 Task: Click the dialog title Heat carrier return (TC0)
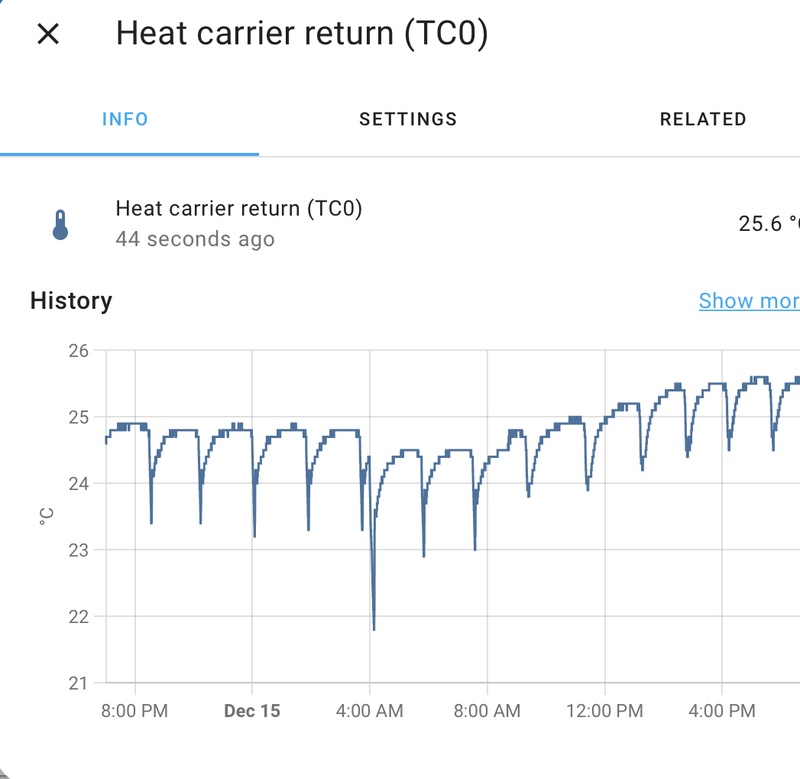coord(302,34)
